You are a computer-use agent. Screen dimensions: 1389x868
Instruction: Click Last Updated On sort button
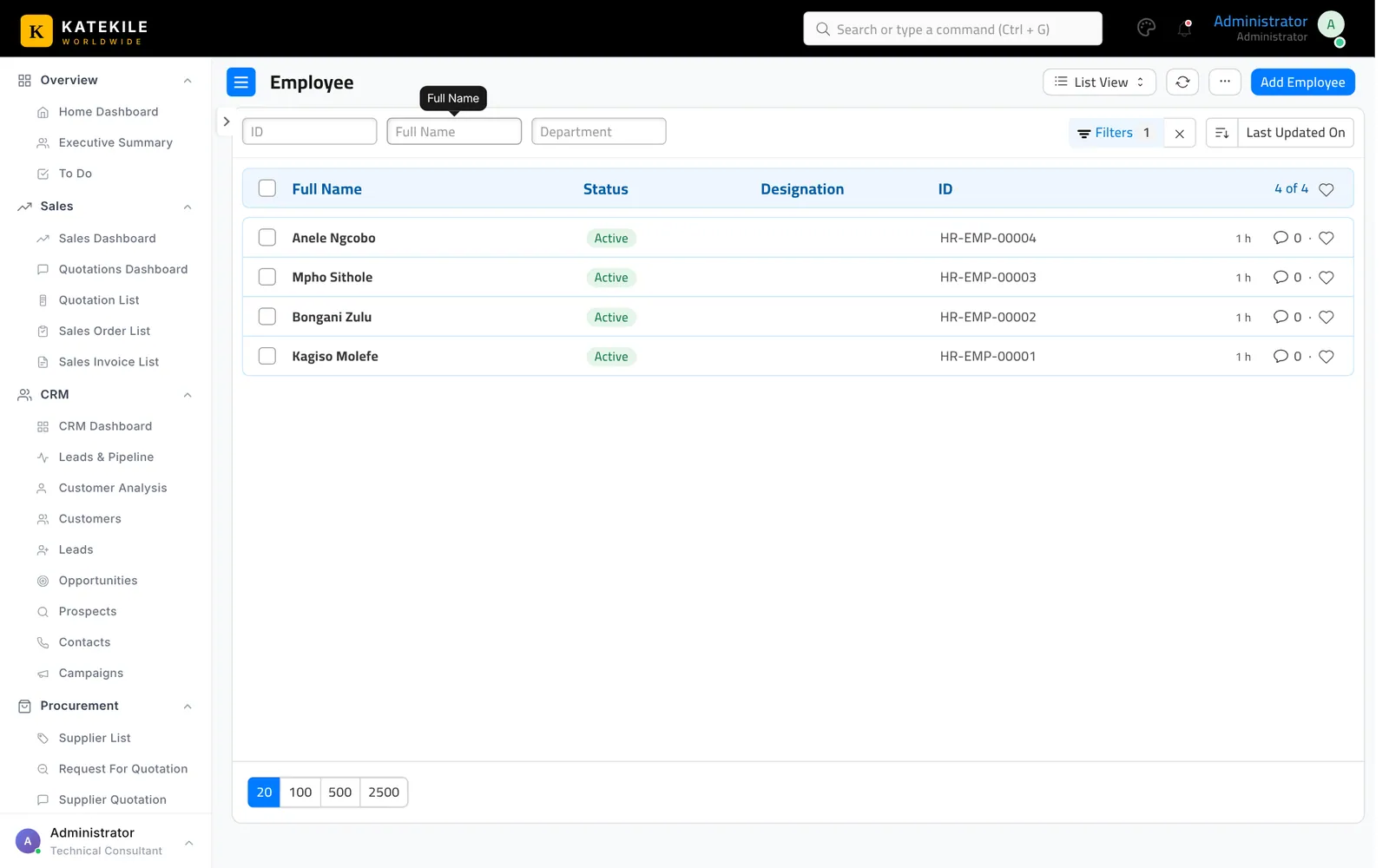pos(1295,133)
